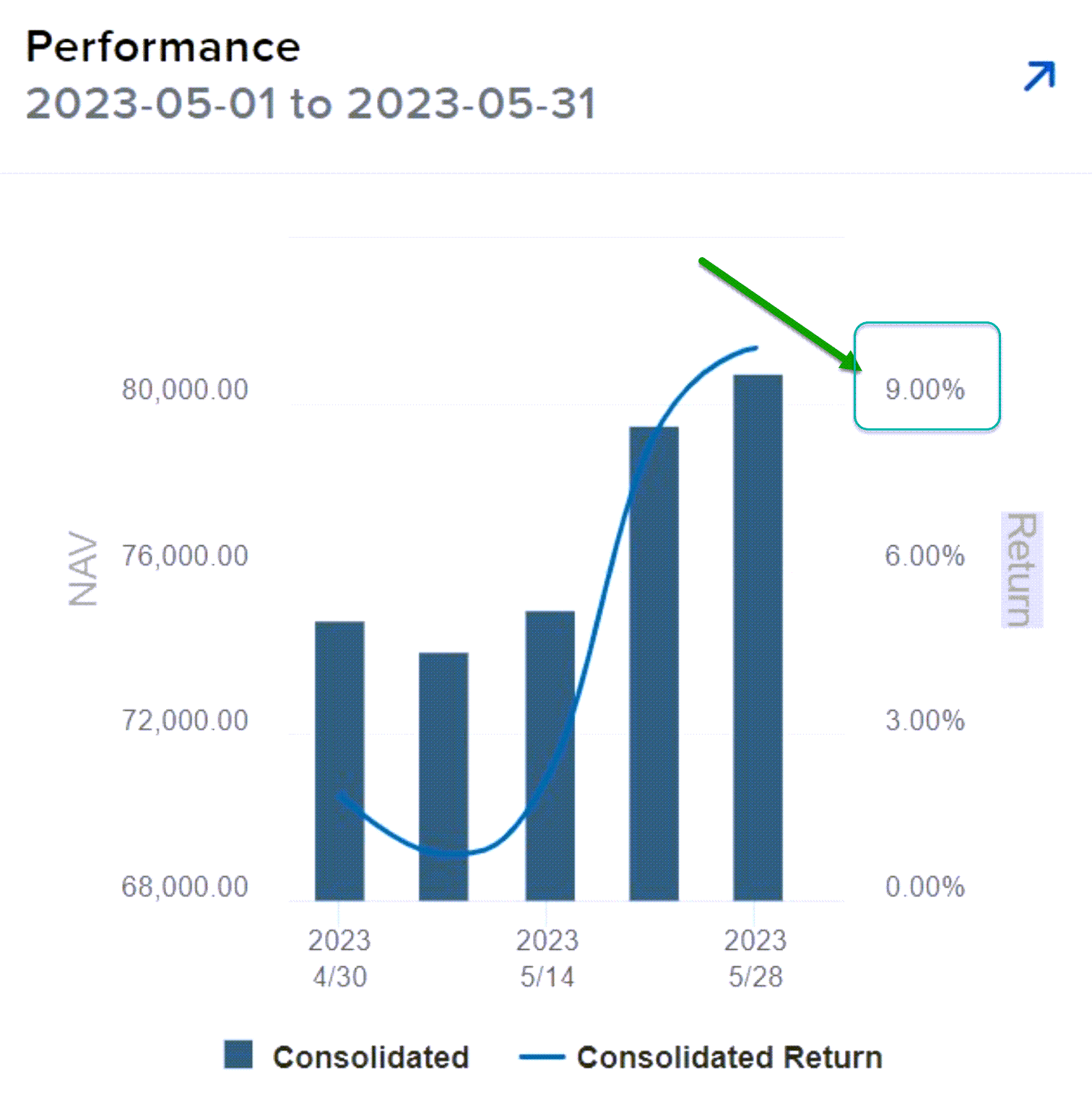Click the 3.00% return axis label

(925, 721)
